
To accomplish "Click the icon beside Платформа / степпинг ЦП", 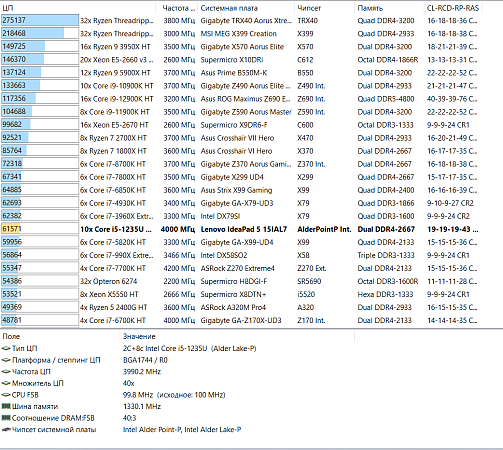I will (6, 360).
